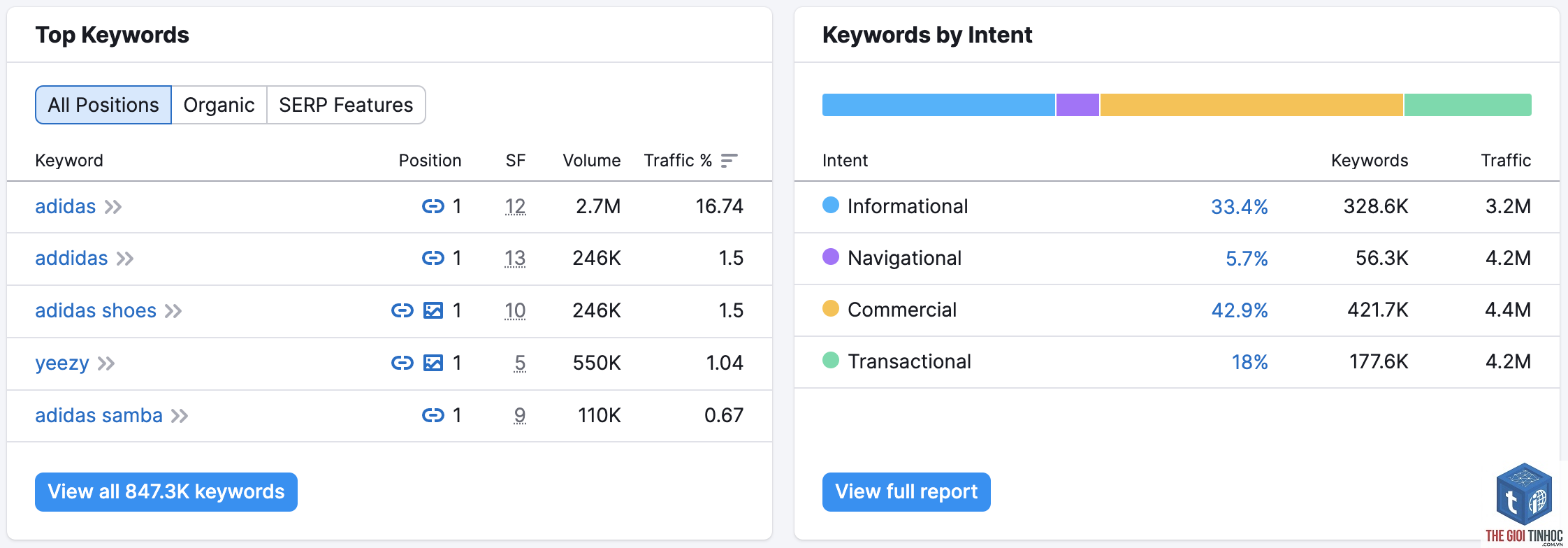Click the 4.4M Commercial traffic value
Viewport: 1568px width, 548px height.
coord(1508,310)
